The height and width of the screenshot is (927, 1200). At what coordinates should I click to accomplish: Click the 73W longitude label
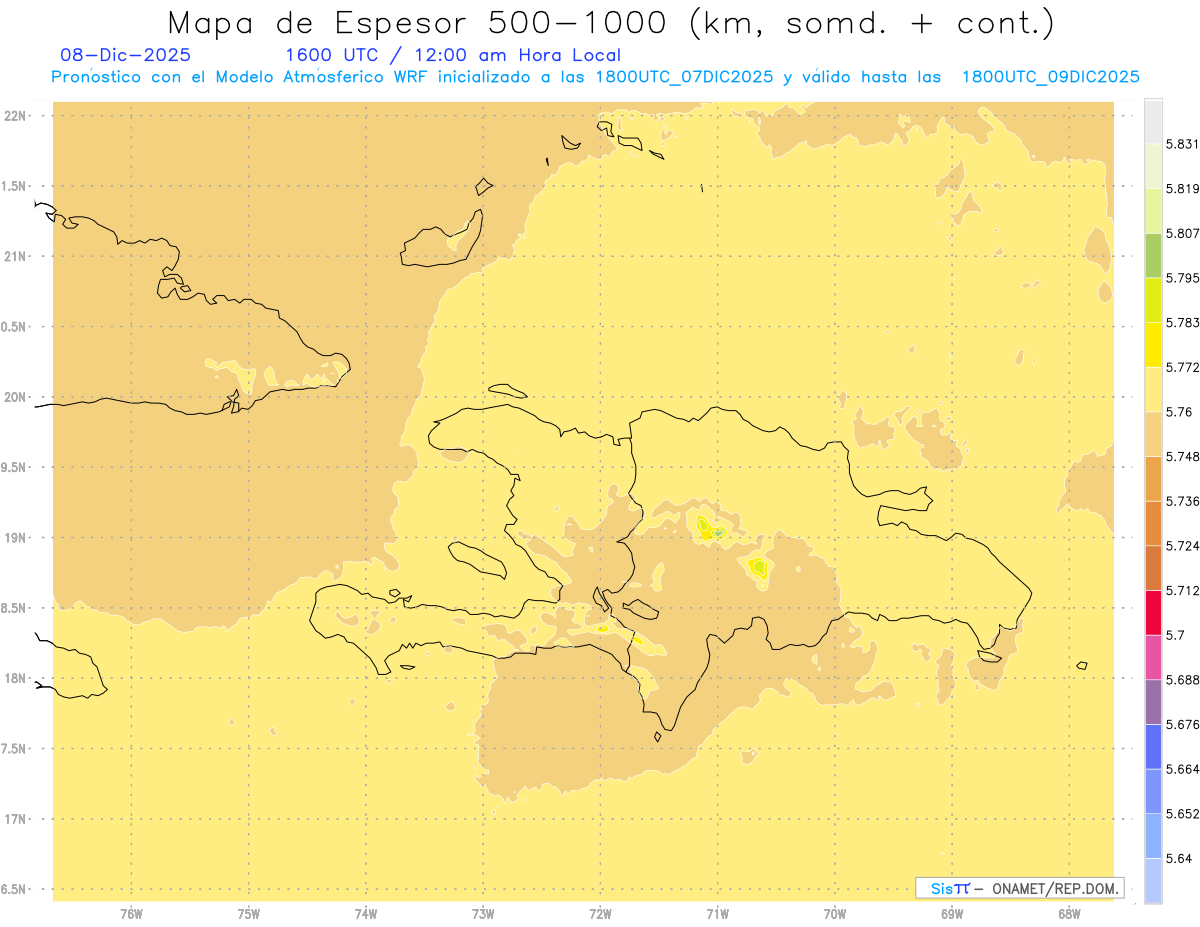click(483, 914)
